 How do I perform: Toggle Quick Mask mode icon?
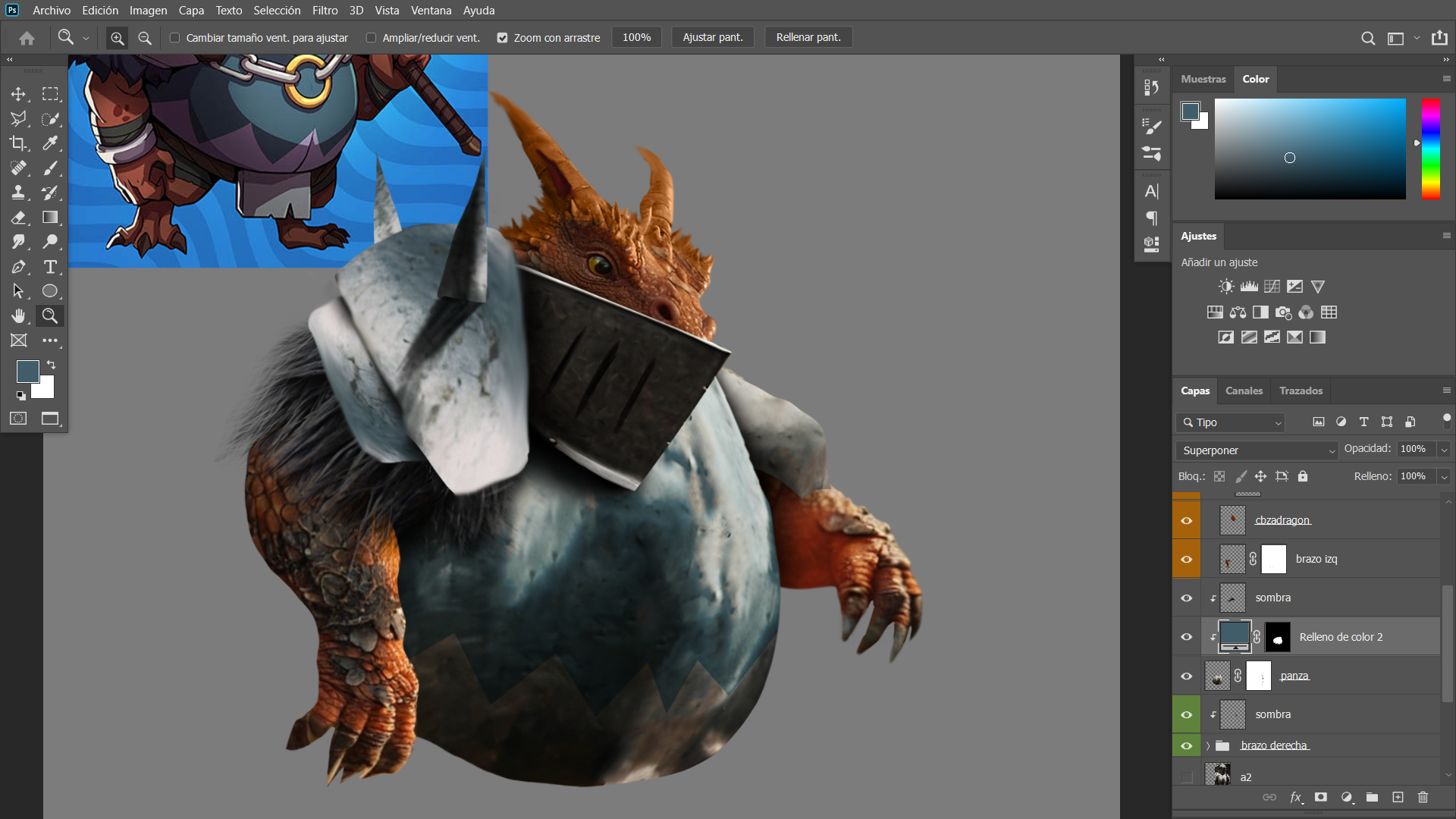pyautogui.click(x=18, y=419)
